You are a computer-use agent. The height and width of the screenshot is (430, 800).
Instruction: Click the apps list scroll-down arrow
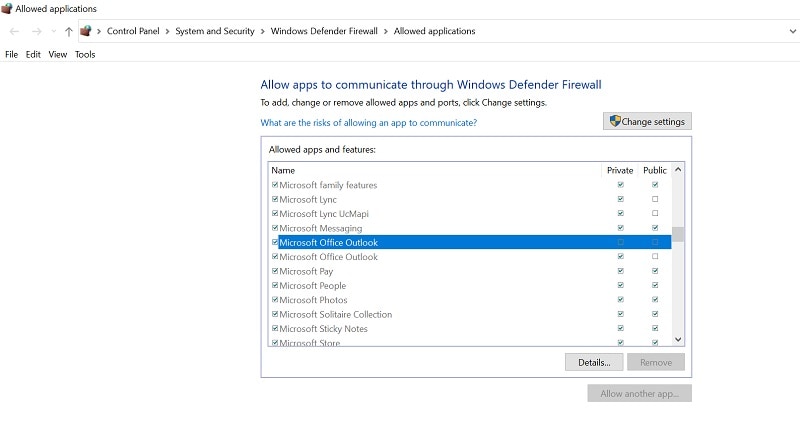678,340
